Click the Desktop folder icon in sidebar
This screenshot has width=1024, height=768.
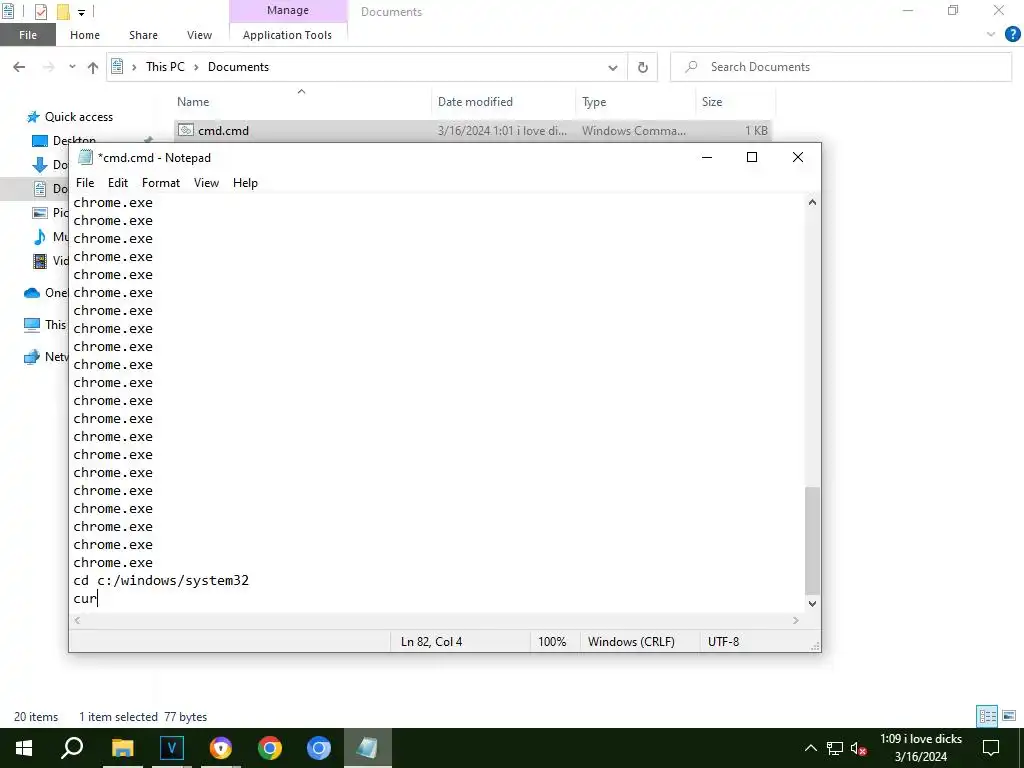click(x=40, y=141)
